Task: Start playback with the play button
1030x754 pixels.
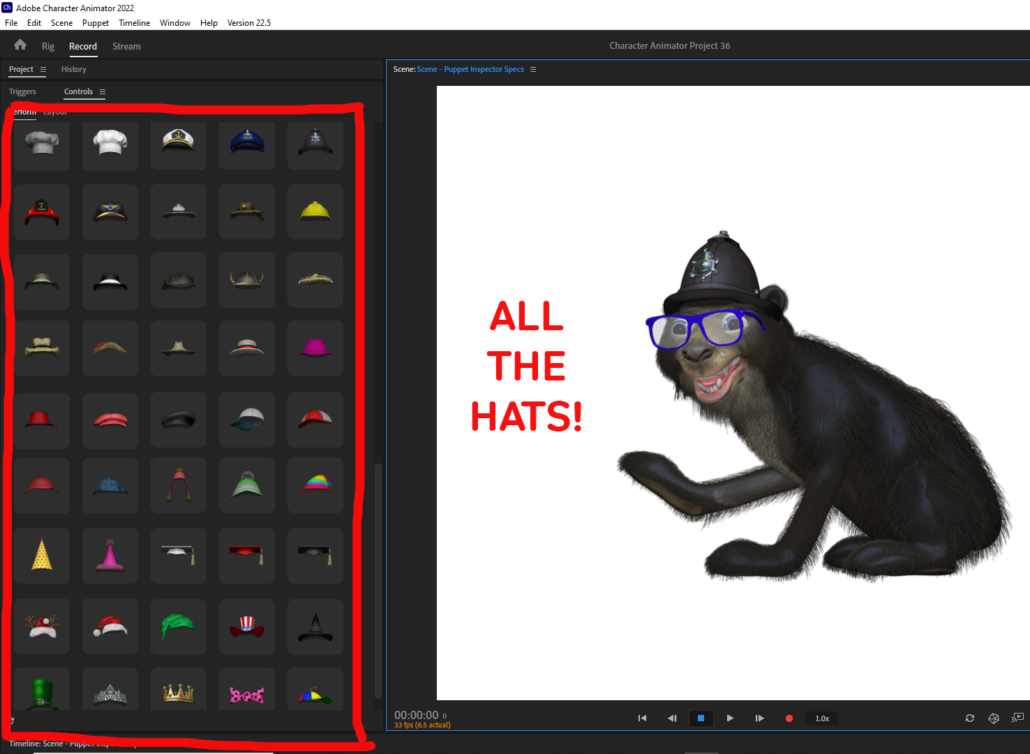Action: coord(730,719)
